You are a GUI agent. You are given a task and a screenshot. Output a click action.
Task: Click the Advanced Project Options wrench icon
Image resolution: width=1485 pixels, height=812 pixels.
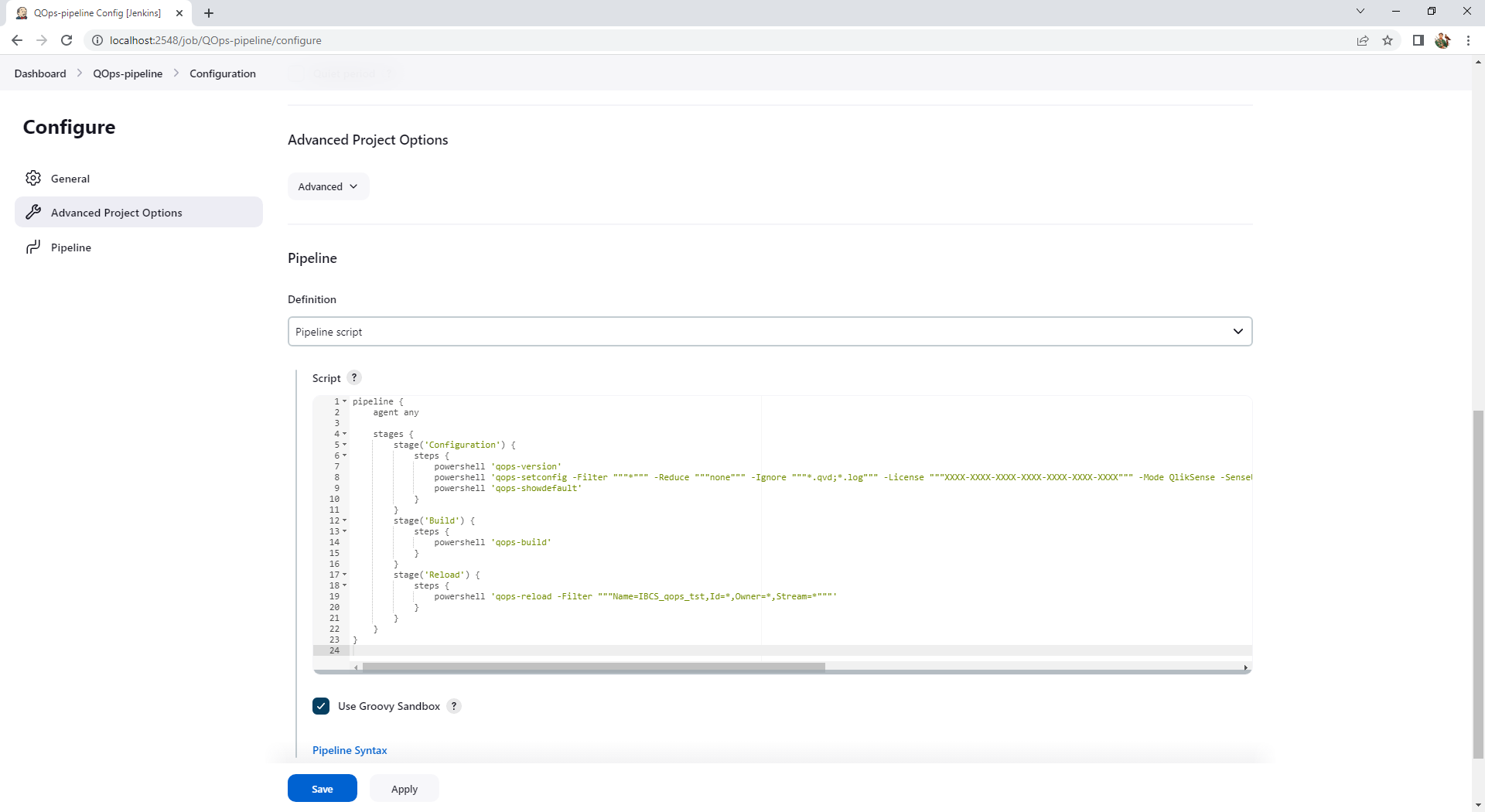pos(33,212)
